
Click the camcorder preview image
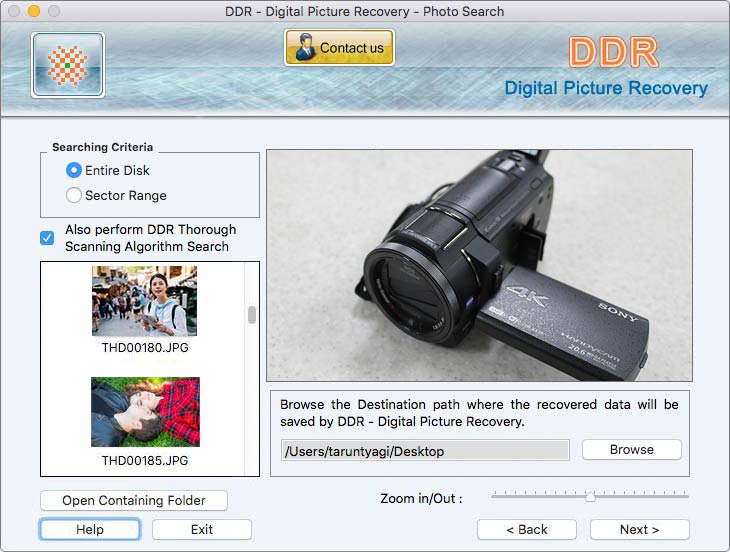coord(480,265)
